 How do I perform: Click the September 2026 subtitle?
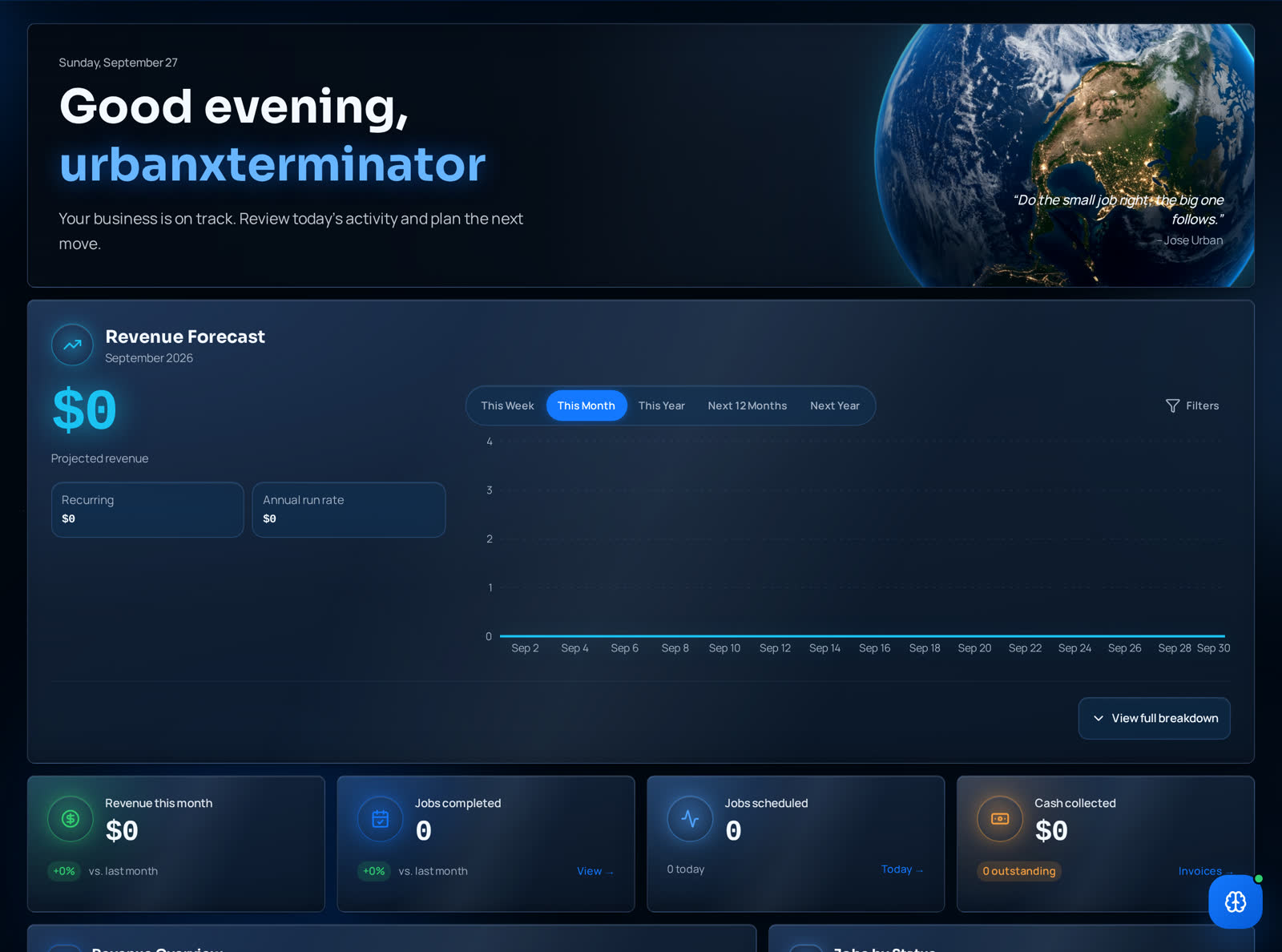pos(149,358)
